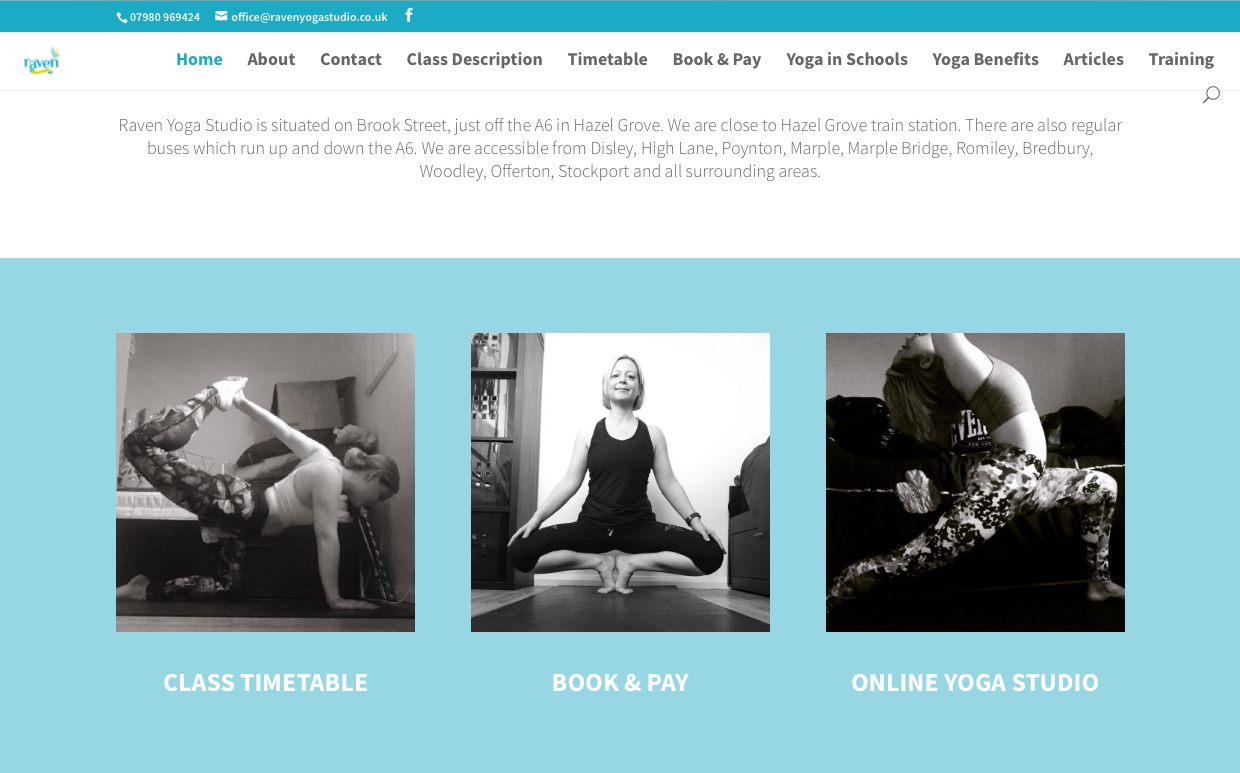Image resolution: width=1240 pixels, height=773 pixels.
Task: Click the ONLINE YOGA STUDIO heading
Action: click(x=975, y=683)
